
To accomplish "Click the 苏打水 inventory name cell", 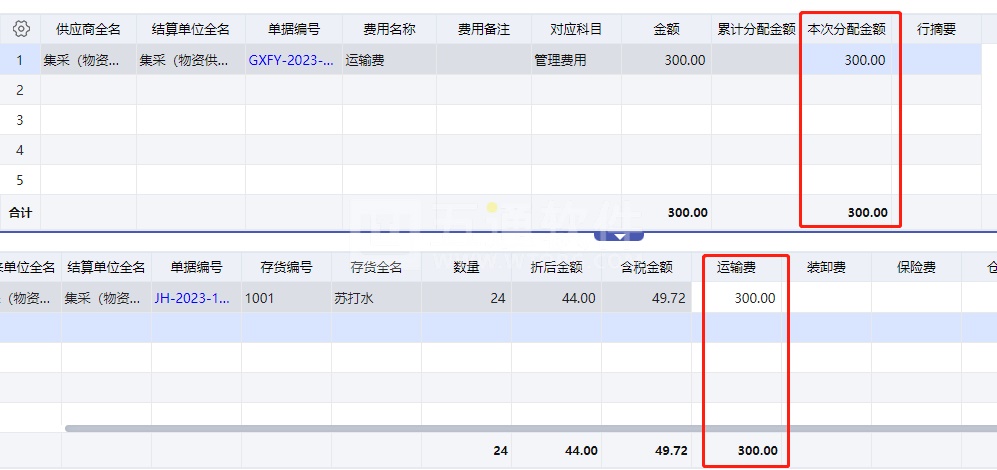I will click(376, 298).
